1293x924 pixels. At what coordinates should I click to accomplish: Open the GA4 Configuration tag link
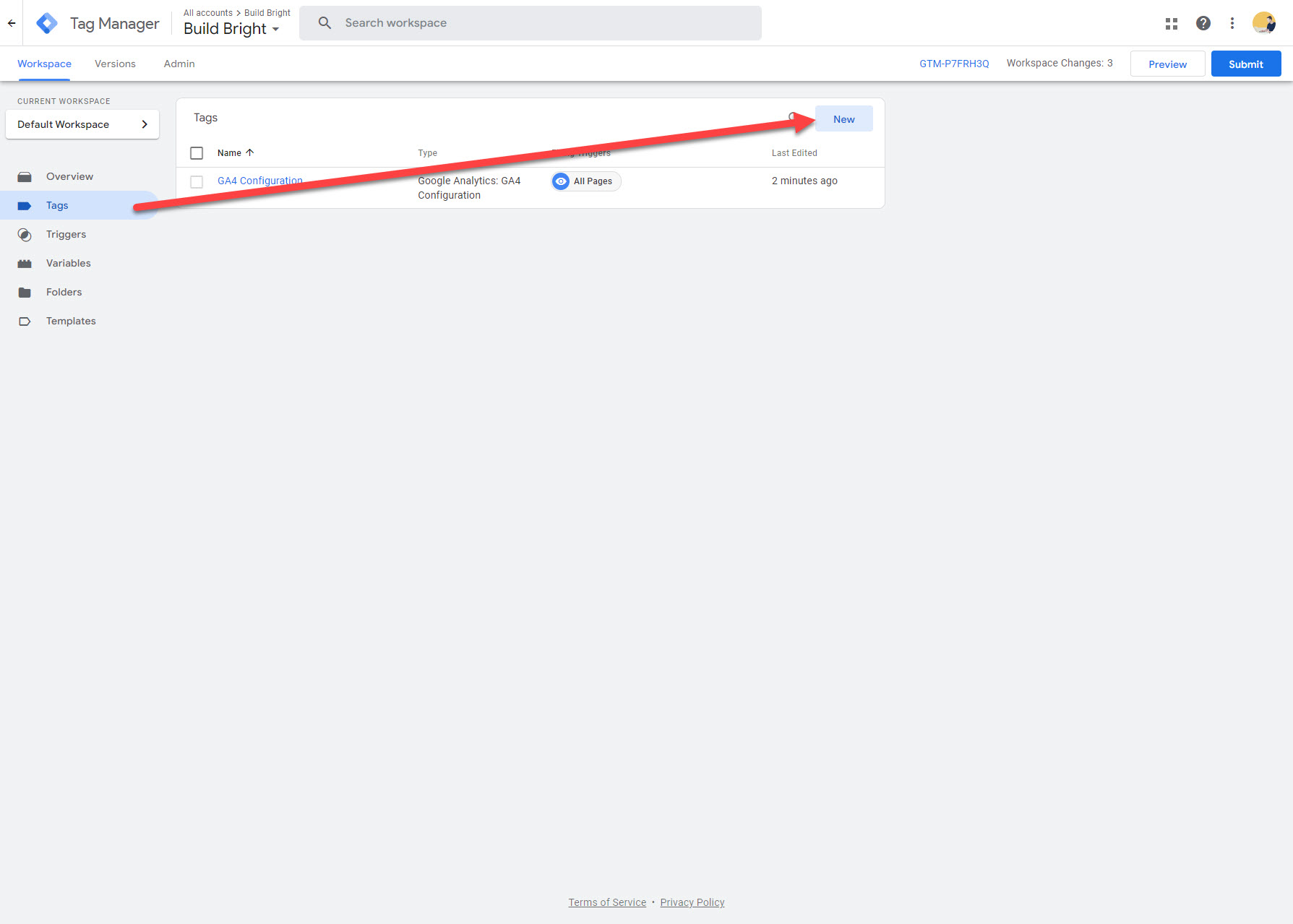pos(259,181)
